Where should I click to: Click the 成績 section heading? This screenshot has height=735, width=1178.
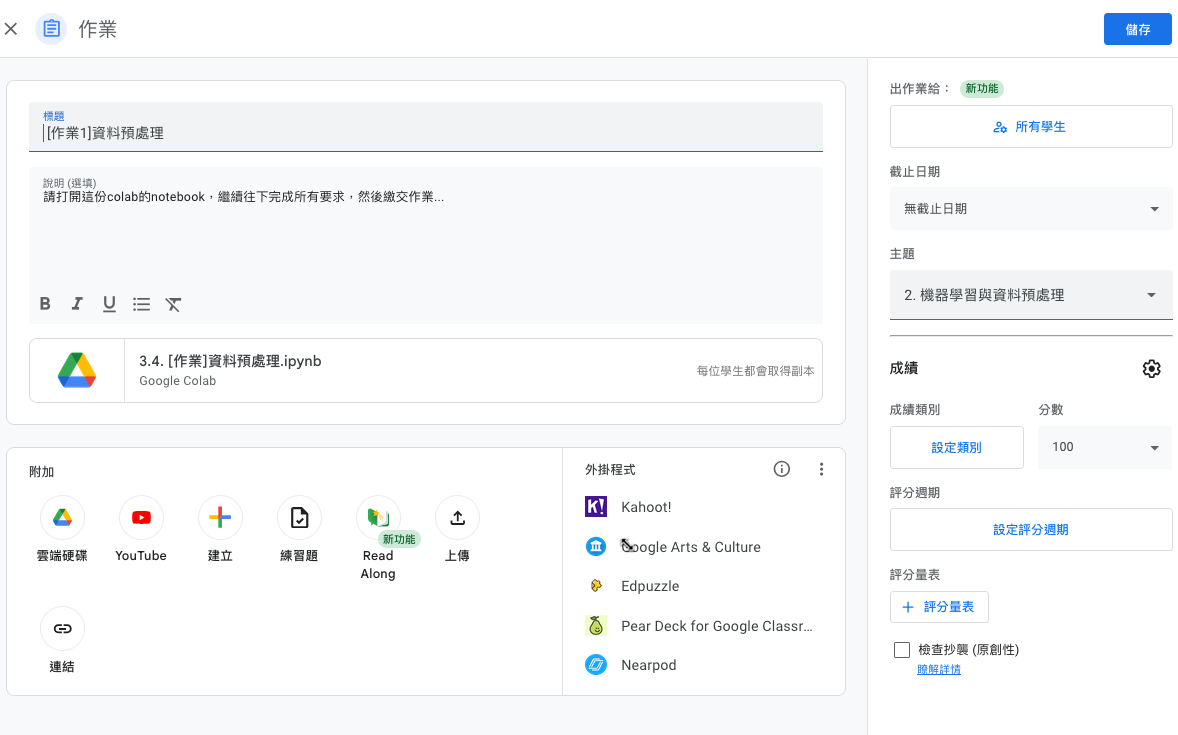click(904, 368)
